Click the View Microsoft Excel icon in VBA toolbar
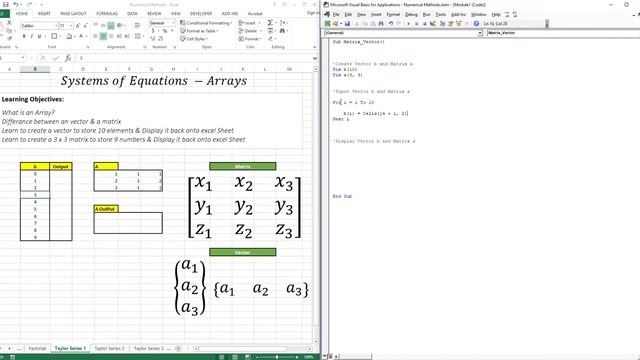The image size is (640, 360). pyautogui.click(x=328, y=24)
